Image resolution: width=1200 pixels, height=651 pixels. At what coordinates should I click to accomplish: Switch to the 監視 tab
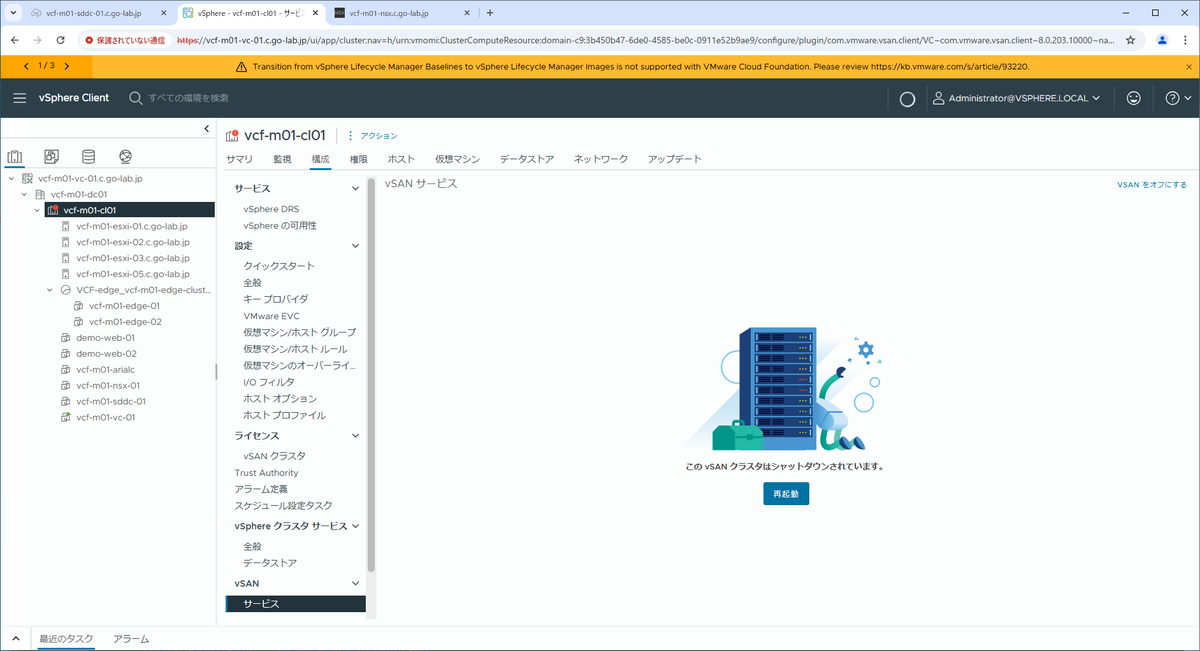(282, 159)
